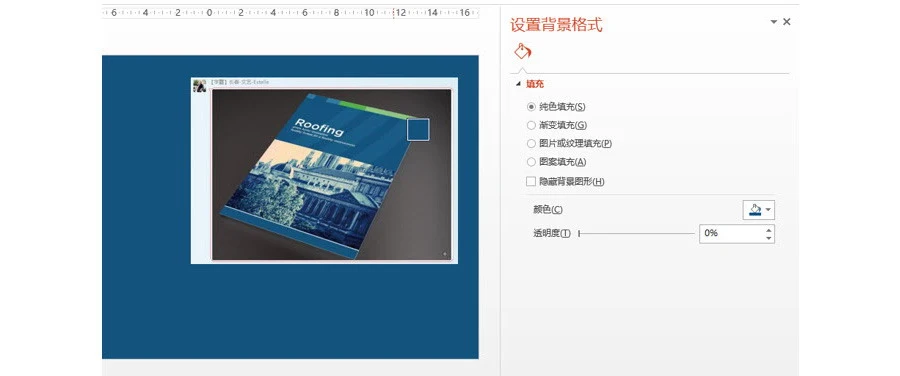The image size is (900, 376).
Task: Click the horizontal ruler at the top
Action: (x=290, y=13)
